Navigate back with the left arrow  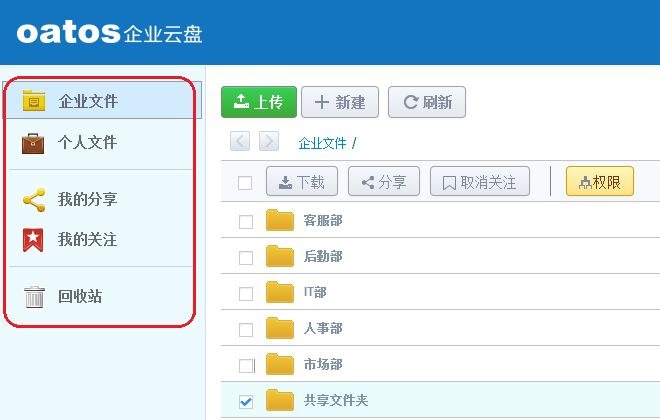[240, 142]
